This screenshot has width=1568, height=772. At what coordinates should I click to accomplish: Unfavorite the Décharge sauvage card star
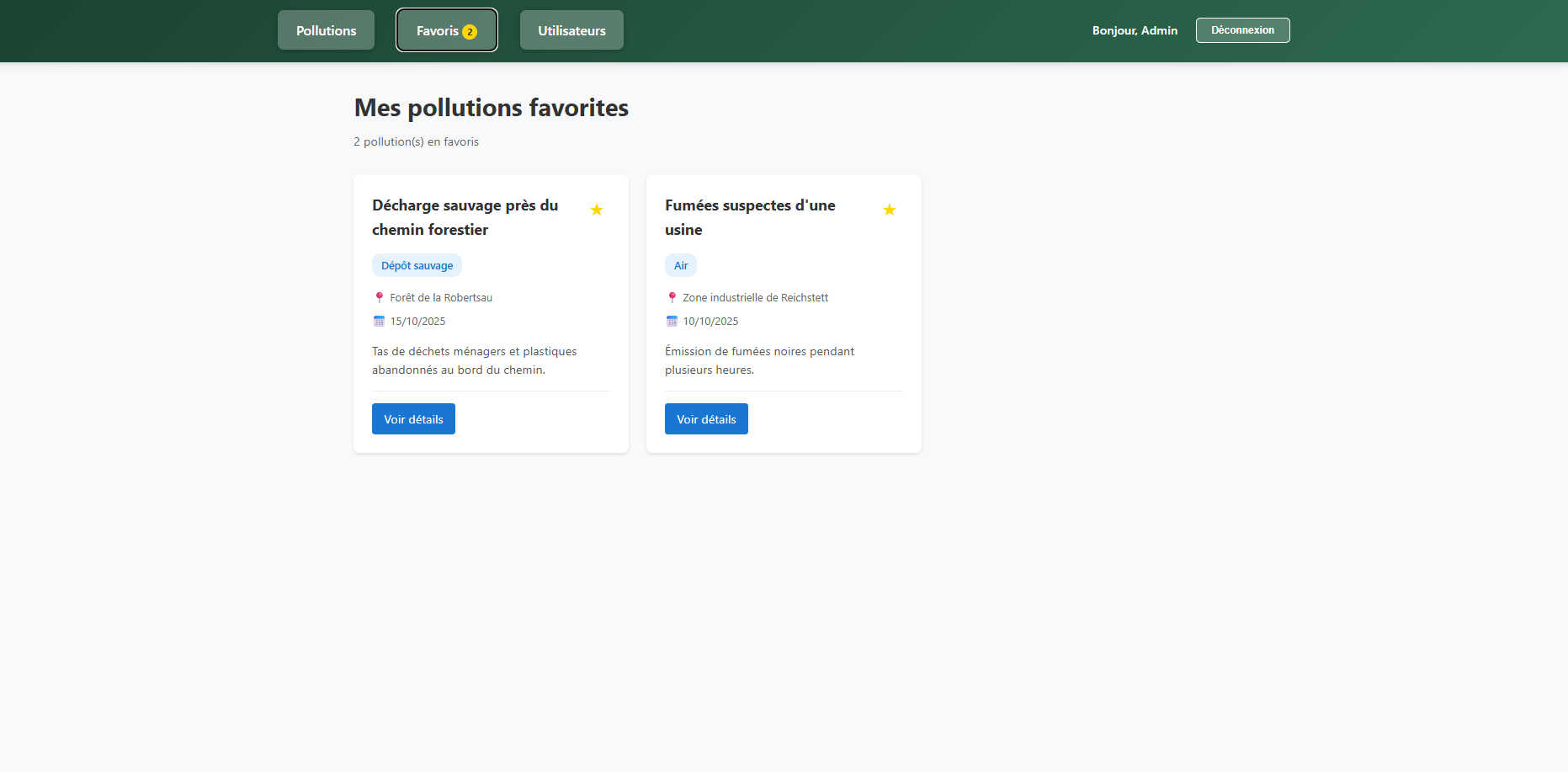[597, 210]
